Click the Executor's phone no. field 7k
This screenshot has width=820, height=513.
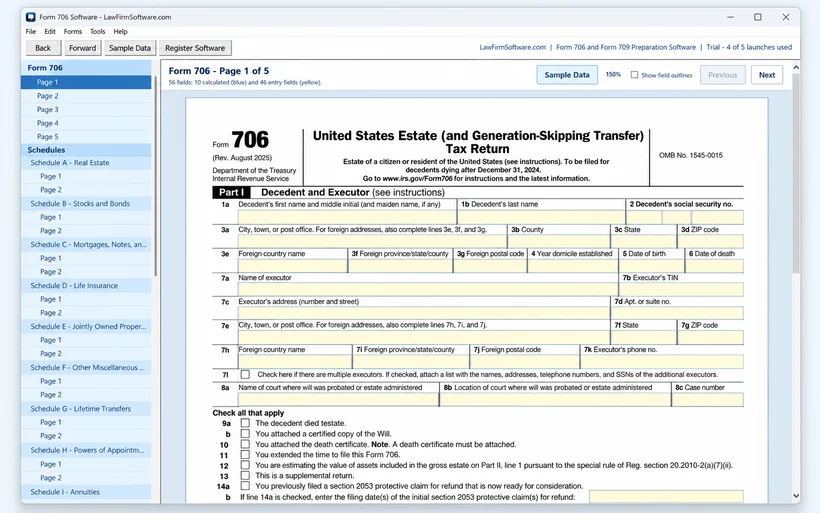click(x=662, y=361)
